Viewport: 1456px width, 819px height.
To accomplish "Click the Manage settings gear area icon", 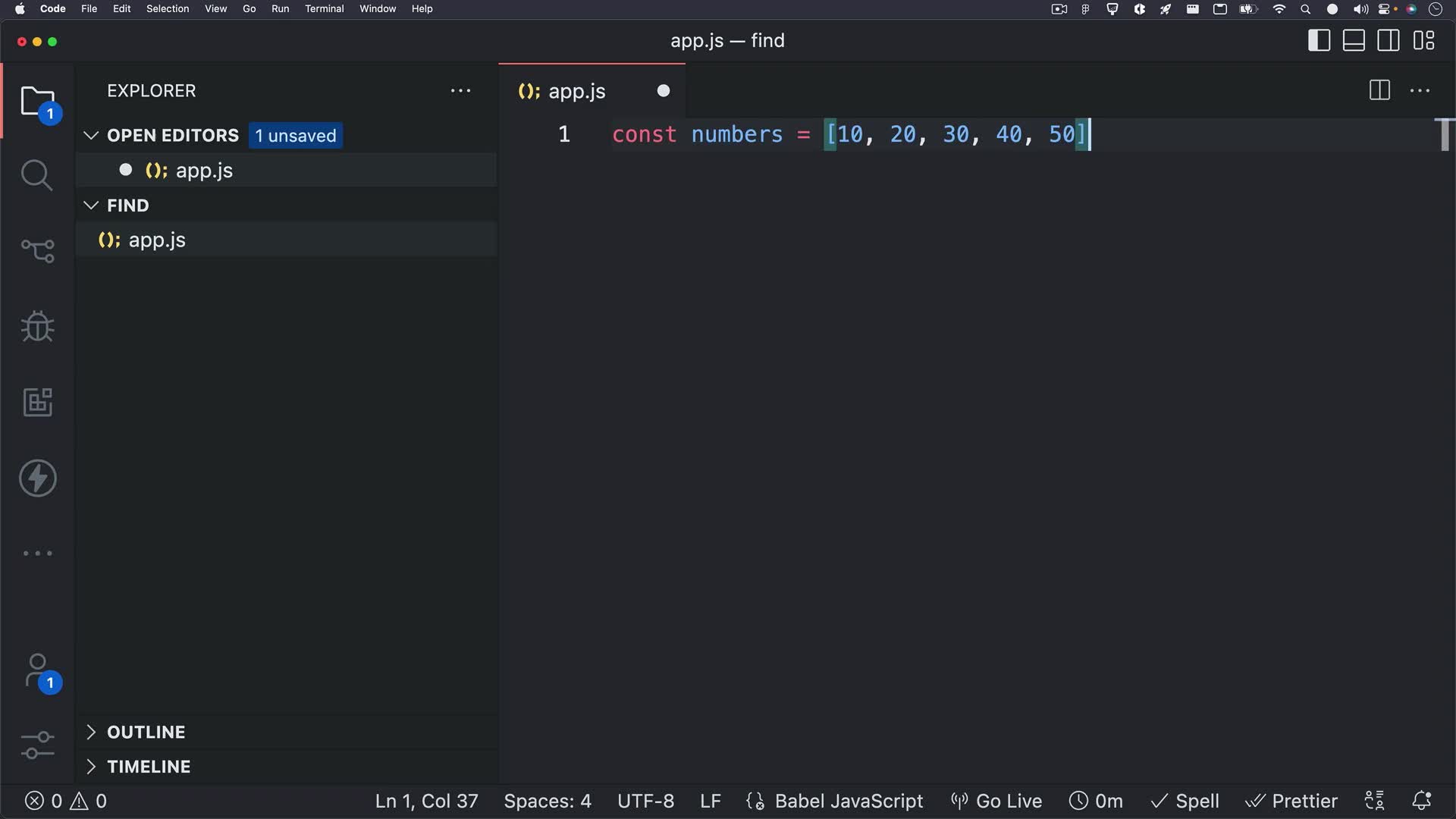I will tap(36, 745).
